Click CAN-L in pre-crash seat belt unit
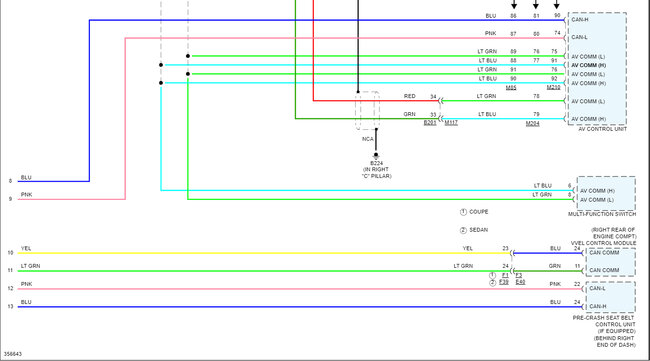The width and height of the screenshot is (650, 361). click(597, 288)
